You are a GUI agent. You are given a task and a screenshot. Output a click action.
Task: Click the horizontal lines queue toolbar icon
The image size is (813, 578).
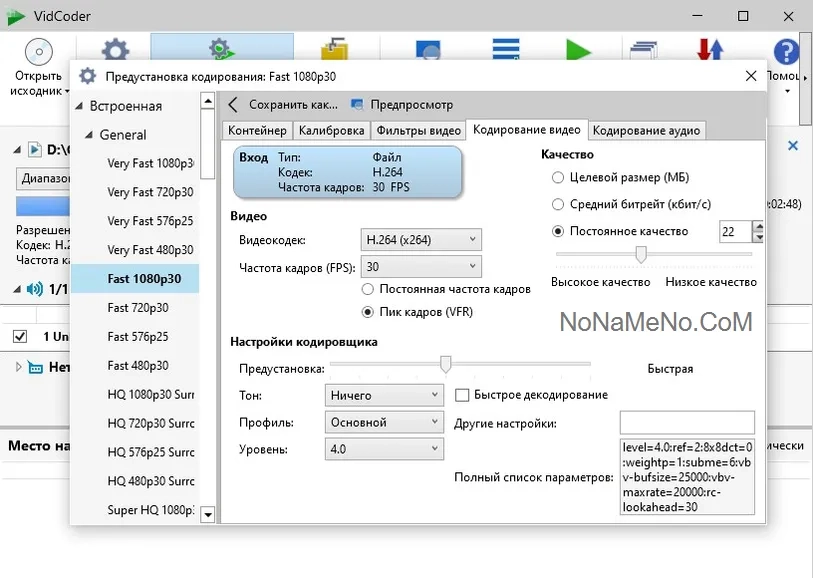click(505, 50)
